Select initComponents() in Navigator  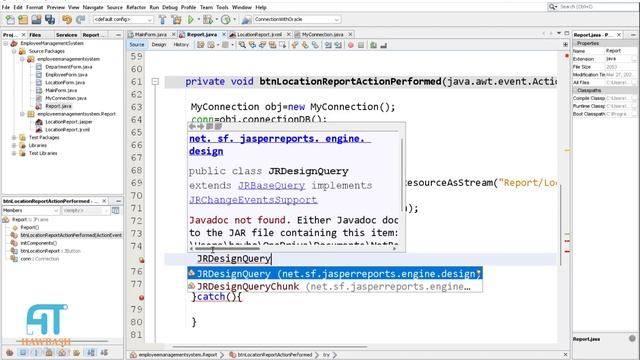[x=38, y=243]
